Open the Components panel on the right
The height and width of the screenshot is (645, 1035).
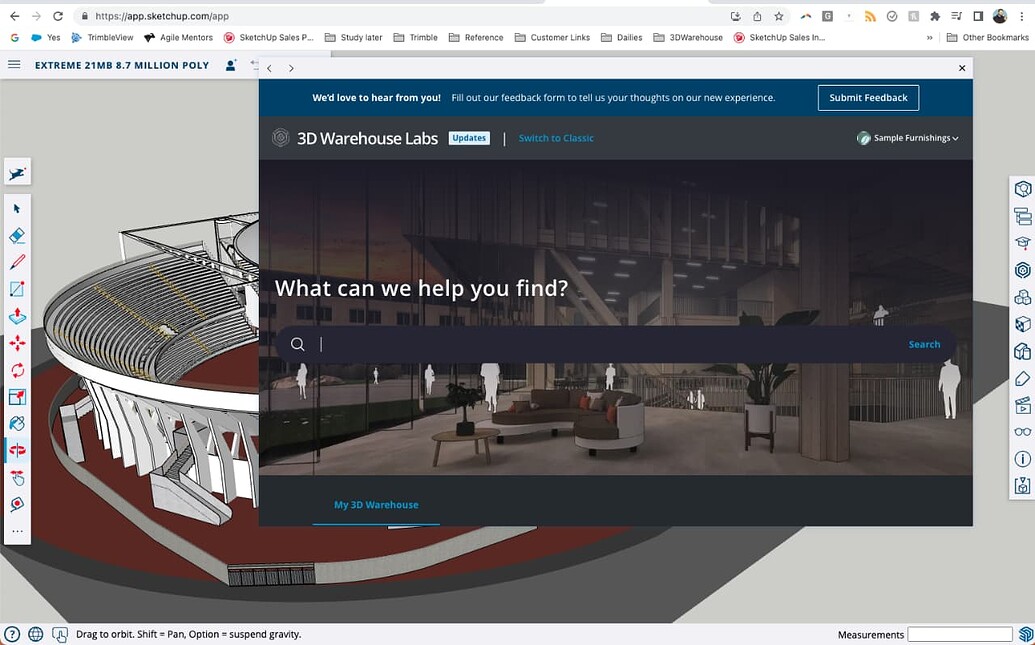1022,297
